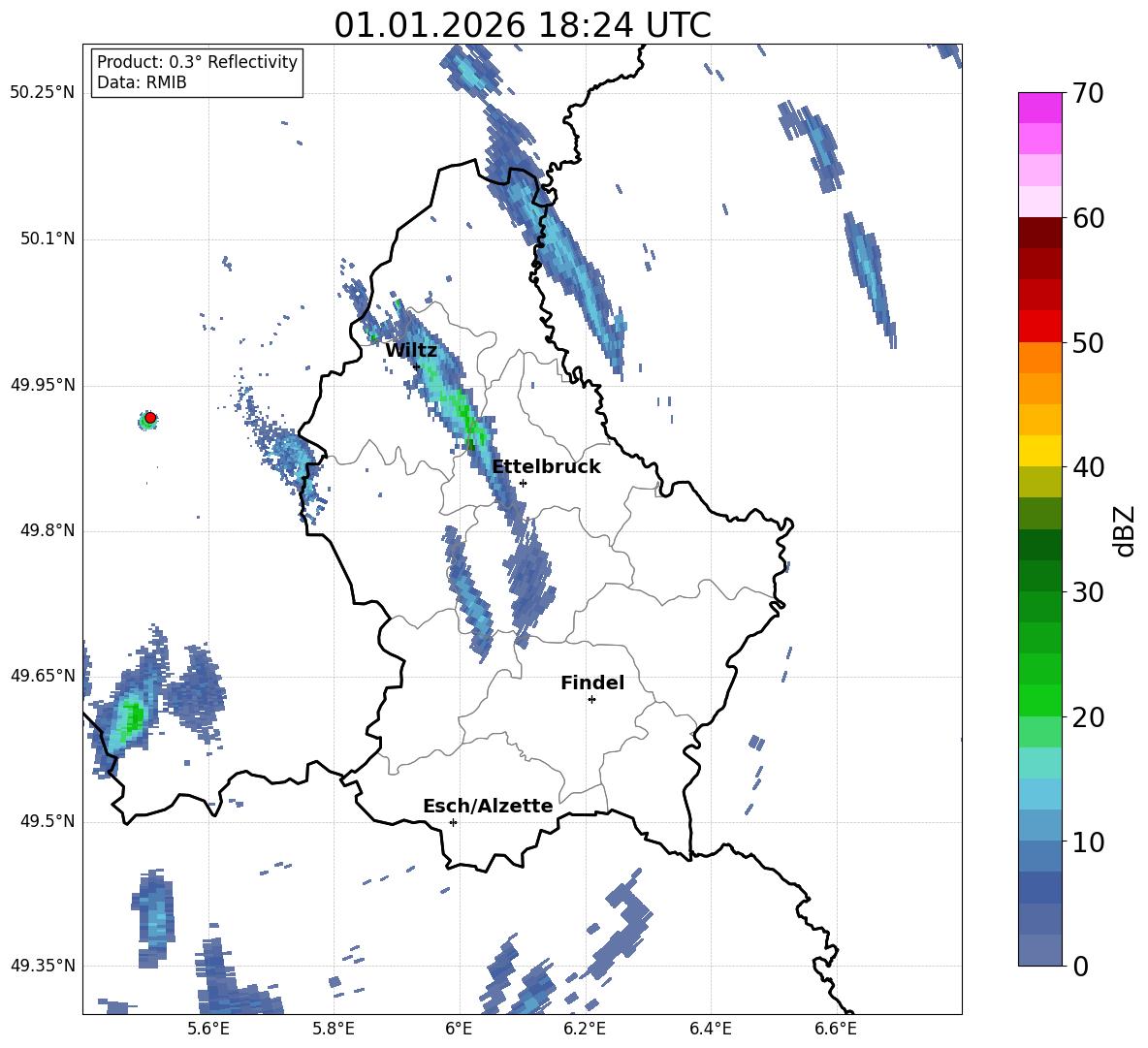Click the red 50 dBZ colorbar segment

(1039, 327)
